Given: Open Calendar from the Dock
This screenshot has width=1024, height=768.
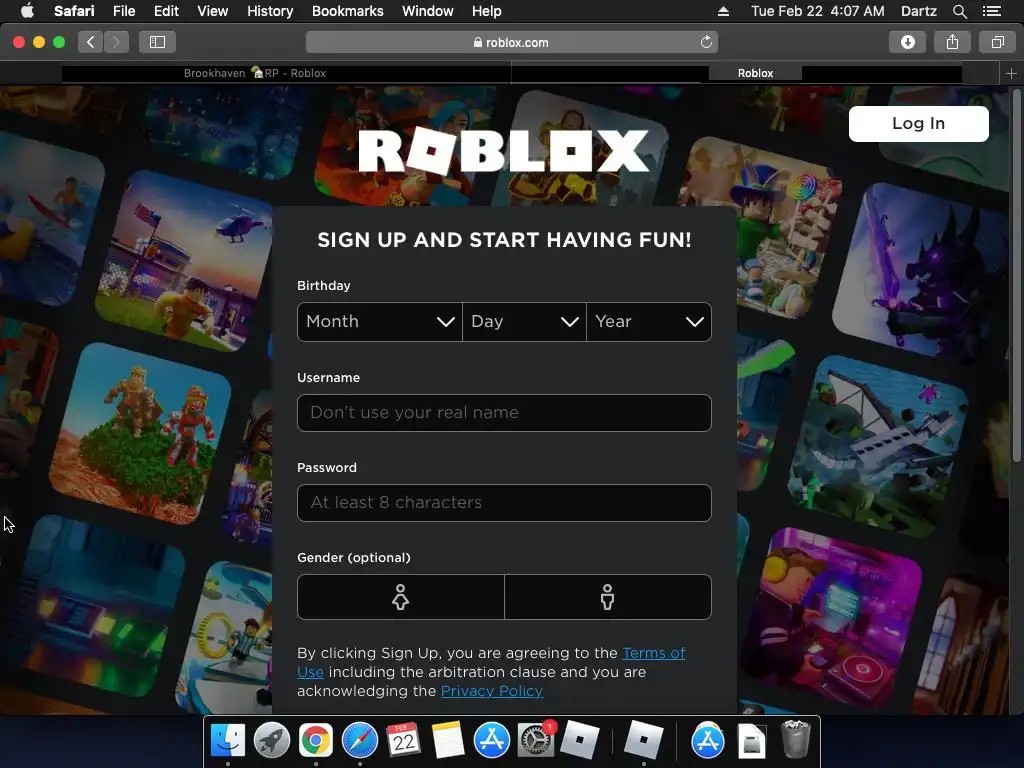Looking at the screenshot, I should coord(404,741).
